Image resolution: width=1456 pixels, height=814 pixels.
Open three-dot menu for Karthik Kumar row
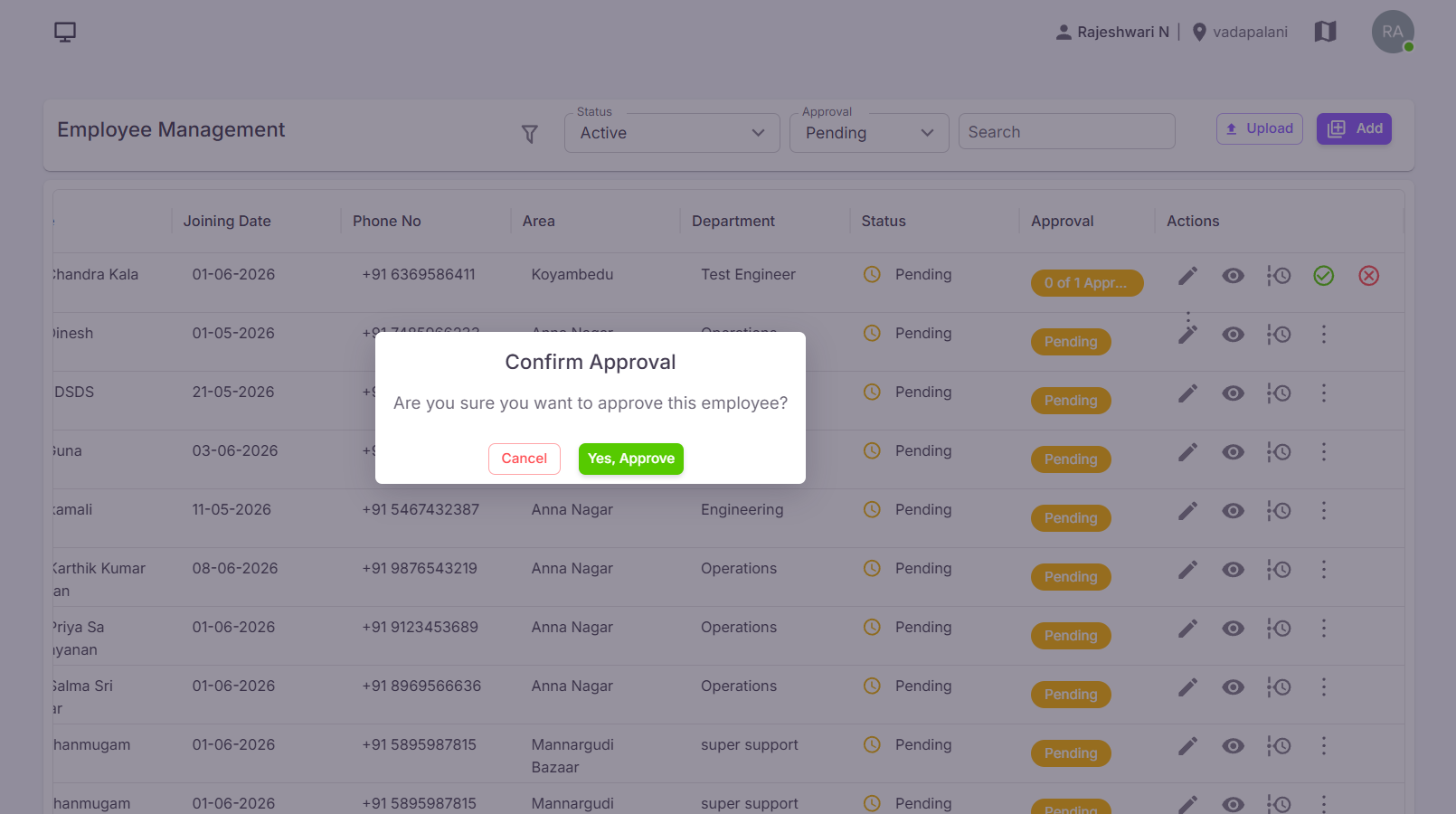pyautogui.click(x=1323, y=570)
